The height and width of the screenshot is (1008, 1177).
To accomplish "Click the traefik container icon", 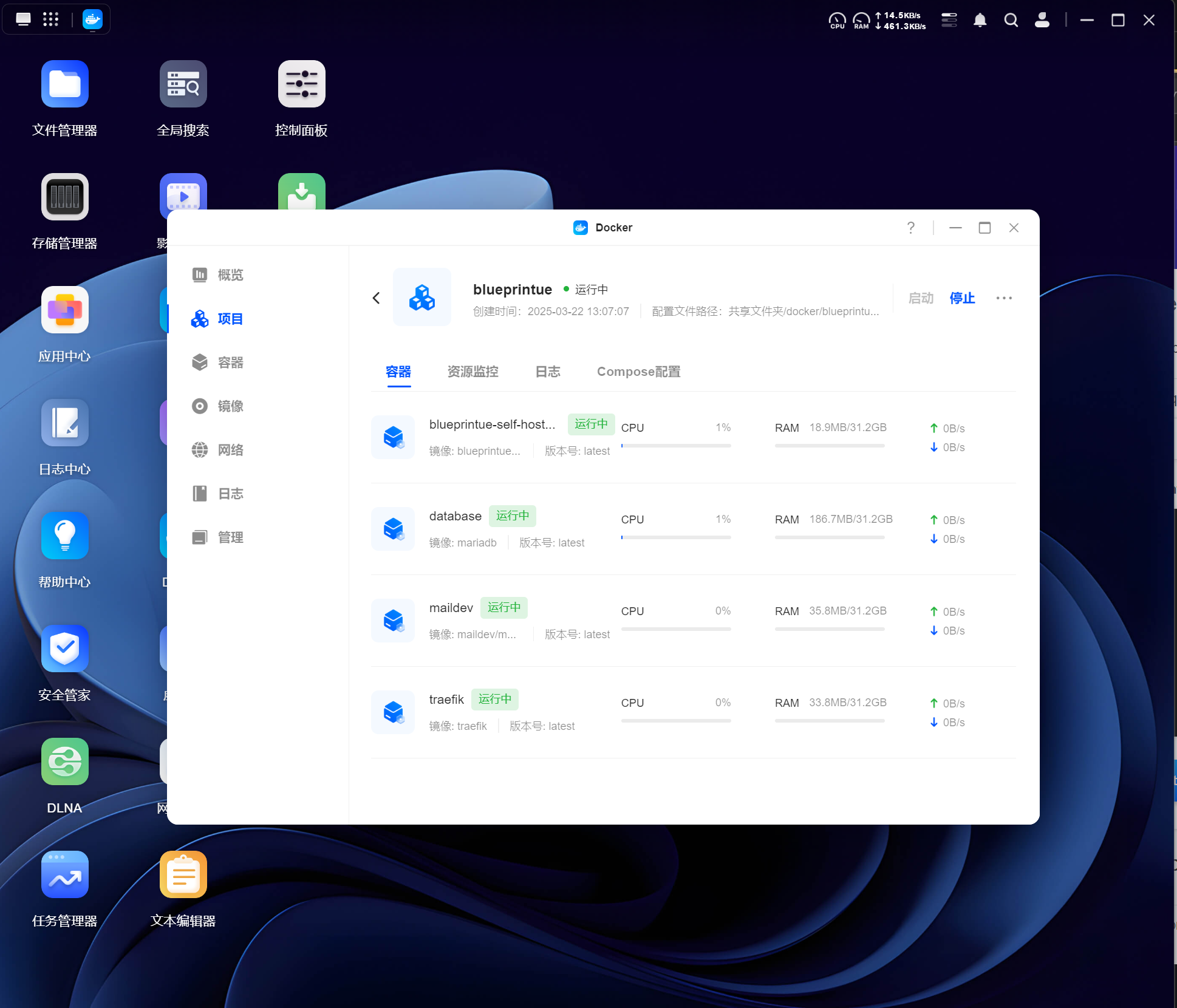I will point(393,712).
